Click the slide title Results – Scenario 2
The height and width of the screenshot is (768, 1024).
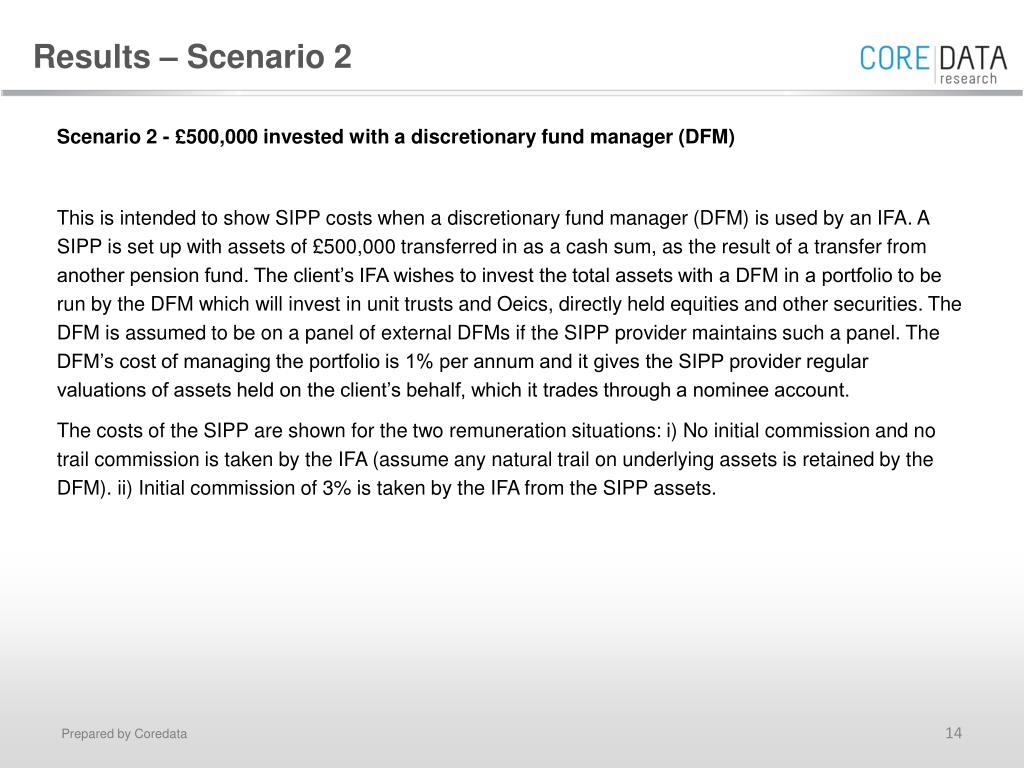tap(193, 57)
